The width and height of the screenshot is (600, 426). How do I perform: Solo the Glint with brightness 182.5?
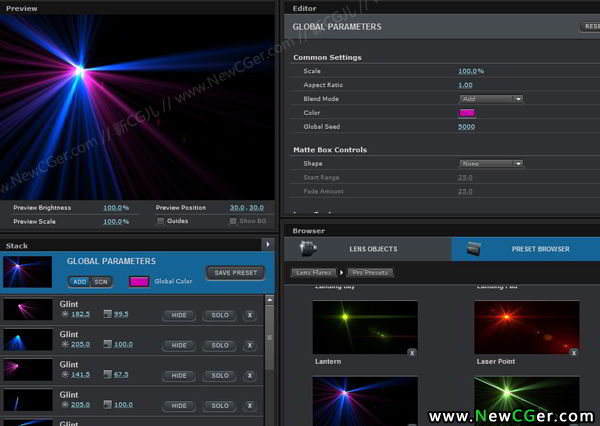click(220, 315)
